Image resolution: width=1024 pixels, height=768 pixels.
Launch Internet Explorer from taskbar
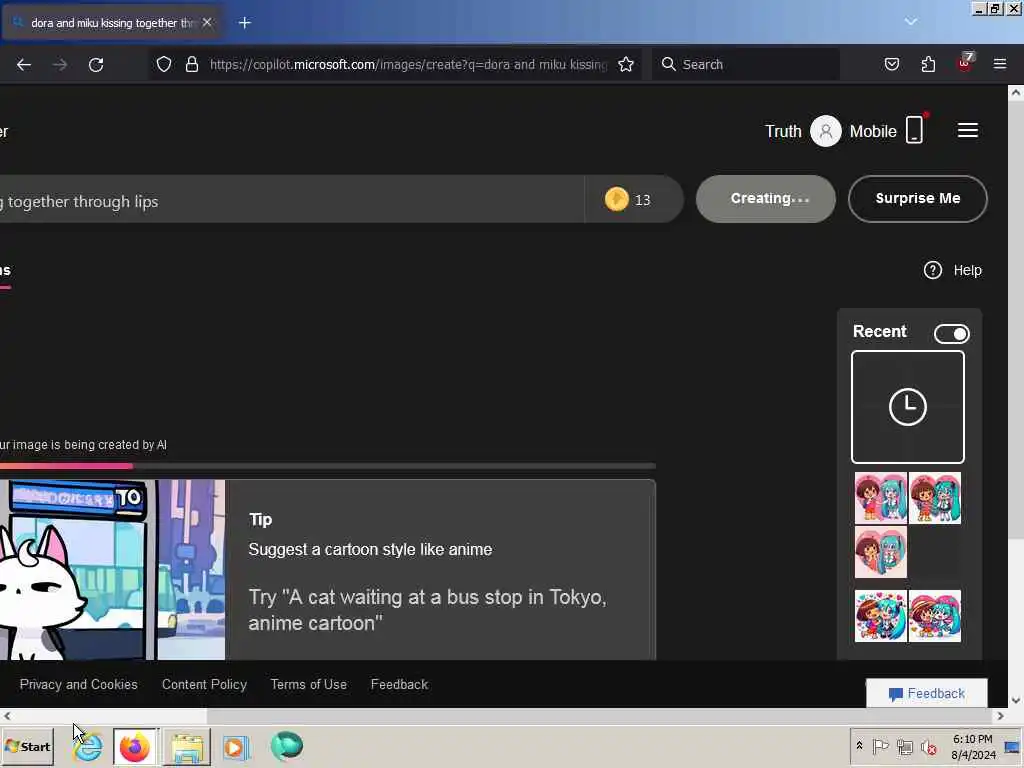coord(88,746)
